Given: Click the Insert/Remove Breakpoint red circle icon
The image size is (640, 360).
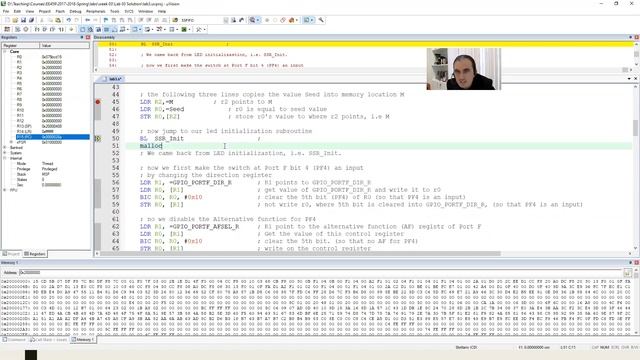Looking at the screenshot, I should pos(267,20).
